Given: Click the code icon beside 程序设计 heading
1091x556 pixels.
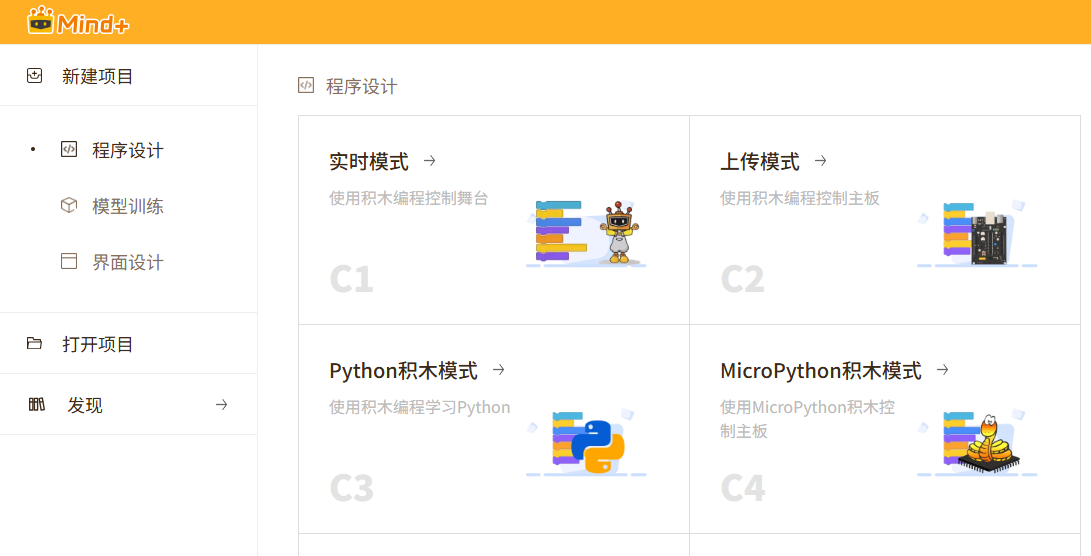Looking at the screenshot, I should click(x=306, y=86).
